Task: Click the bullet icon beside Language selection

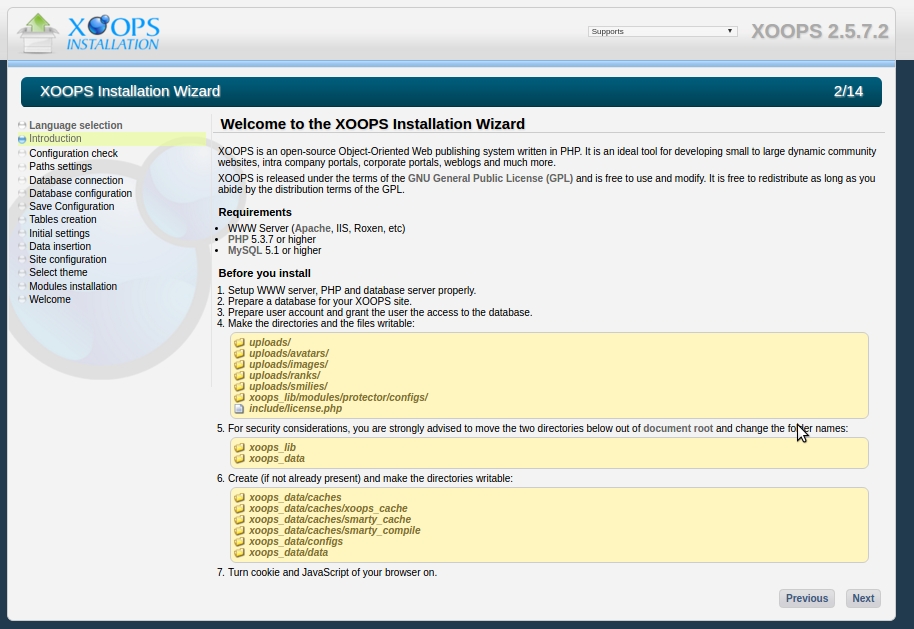Action: 22,125
